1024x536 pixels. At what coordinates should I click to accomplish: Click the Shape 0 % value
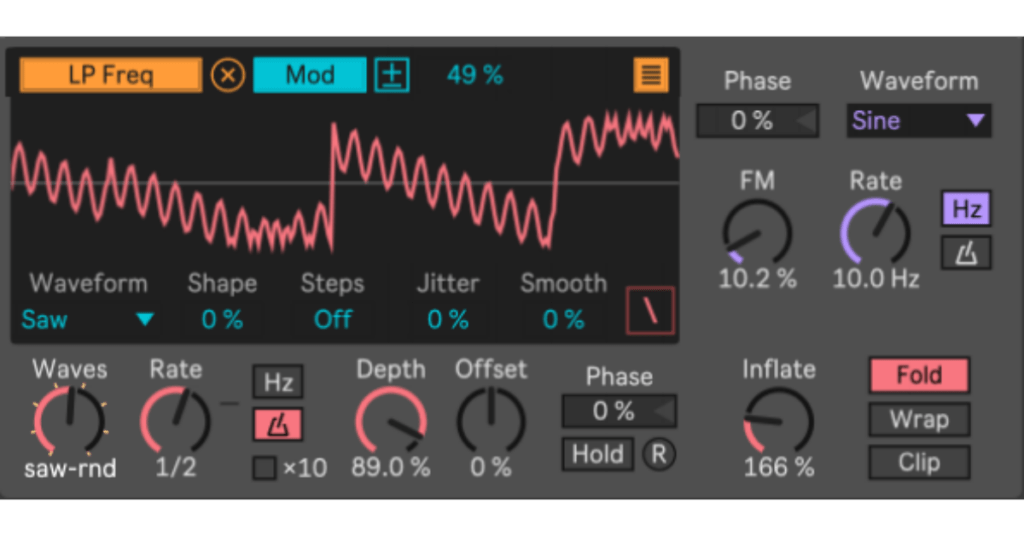click(x=222, y=319)
